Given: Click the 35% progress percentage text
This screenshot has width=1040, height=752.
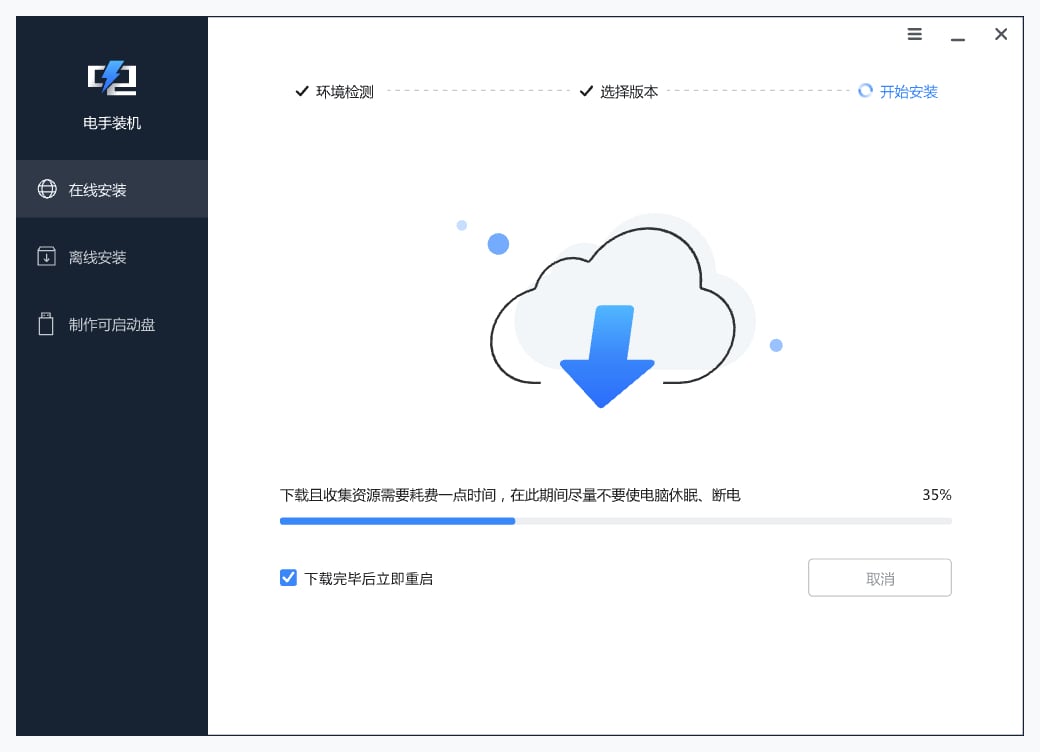Looking at the screenshot, I should click(x=936, y=495).
